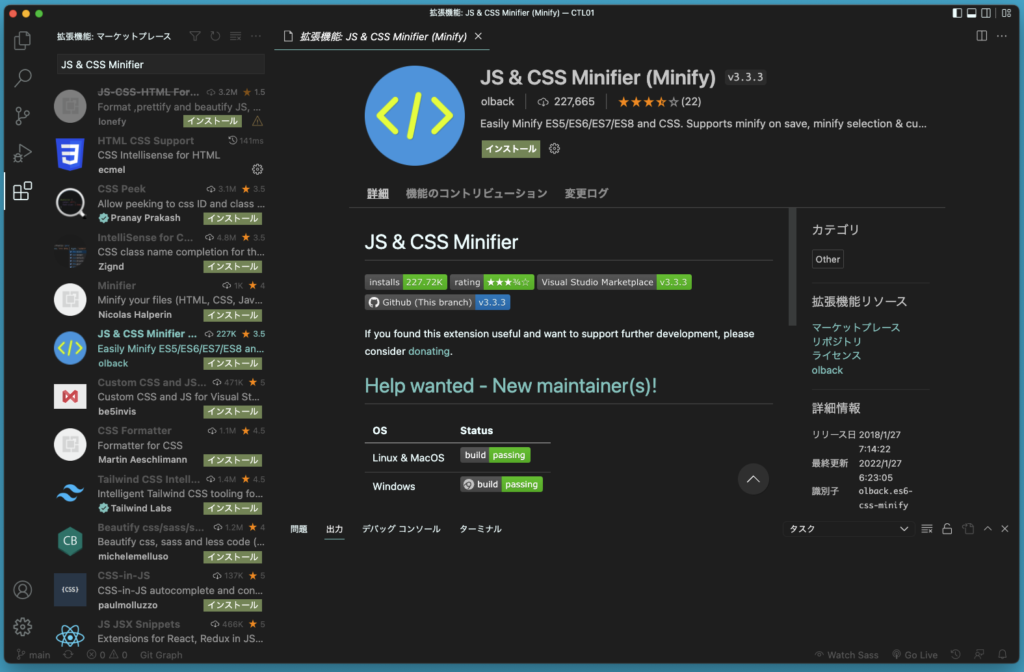The height and width of the screenshot is (672, 1024).
Task: Open the Accounts menu icon
Action: [22, 590]
